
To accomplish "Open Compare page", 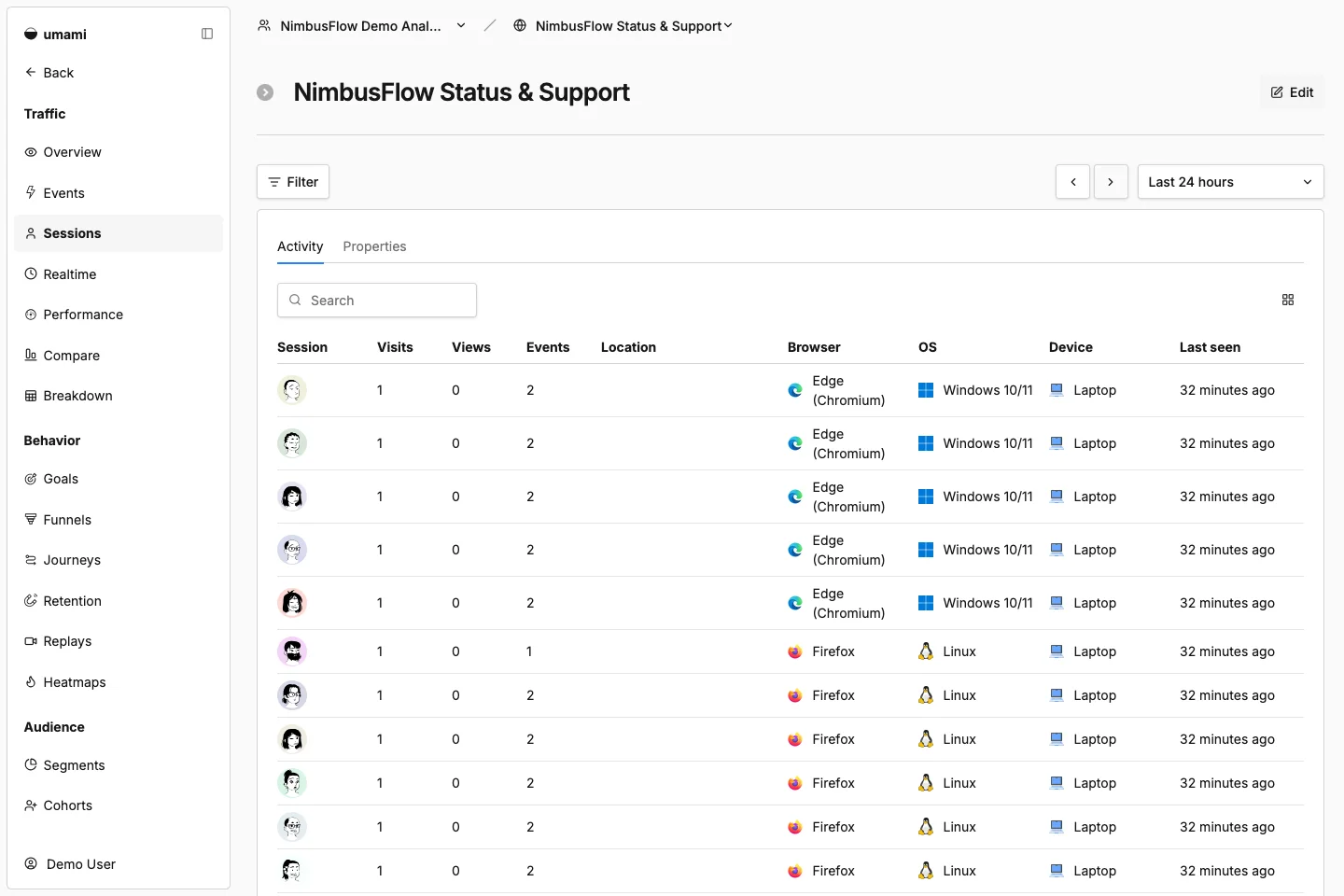I will coord(119,356).
